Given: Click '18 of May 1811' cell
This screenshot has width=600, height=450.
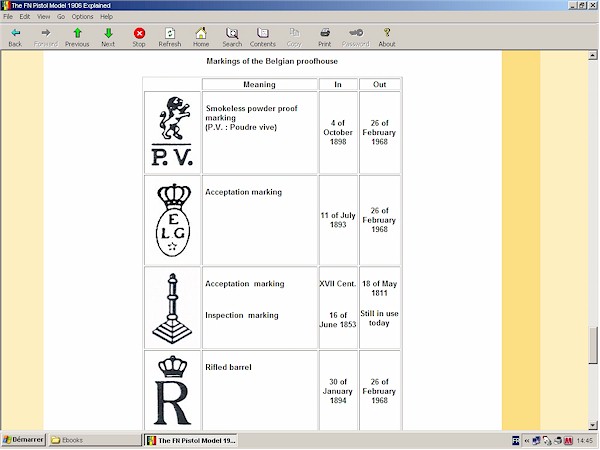Looking at the screenshot, I should [x=380, y=288].
